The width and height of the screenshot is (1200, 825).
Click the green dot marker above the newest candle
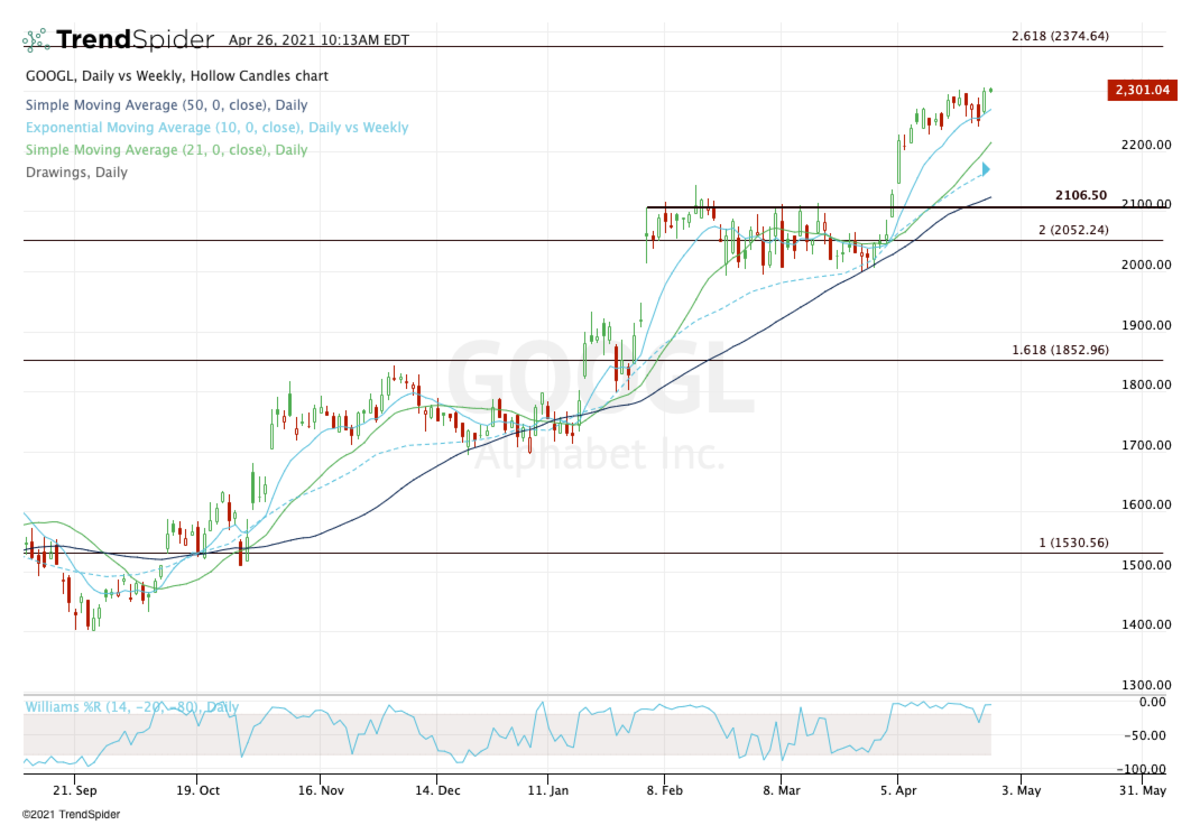click(988, 88)
